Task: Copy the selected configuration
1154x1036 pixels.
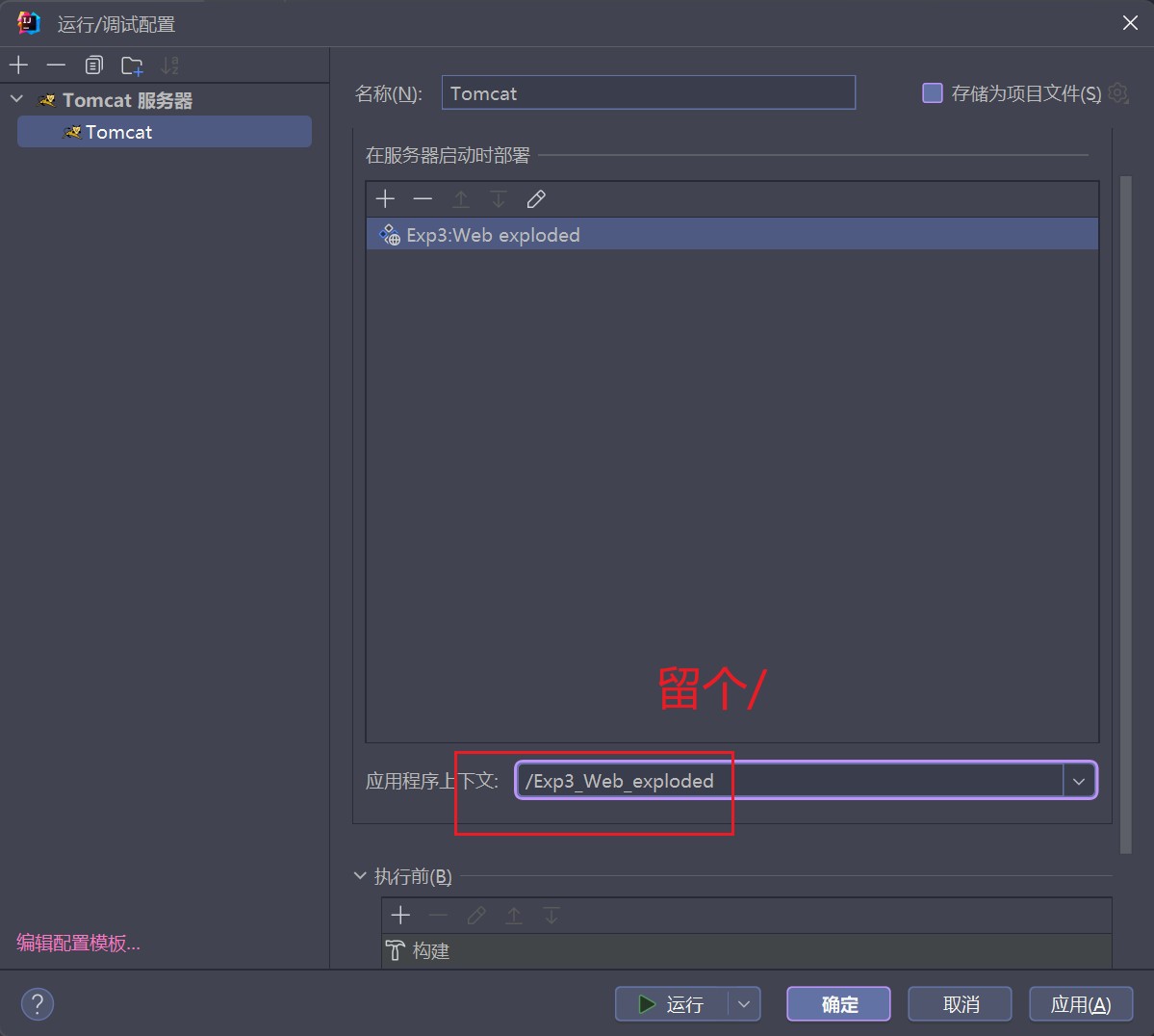Action: 93,65
